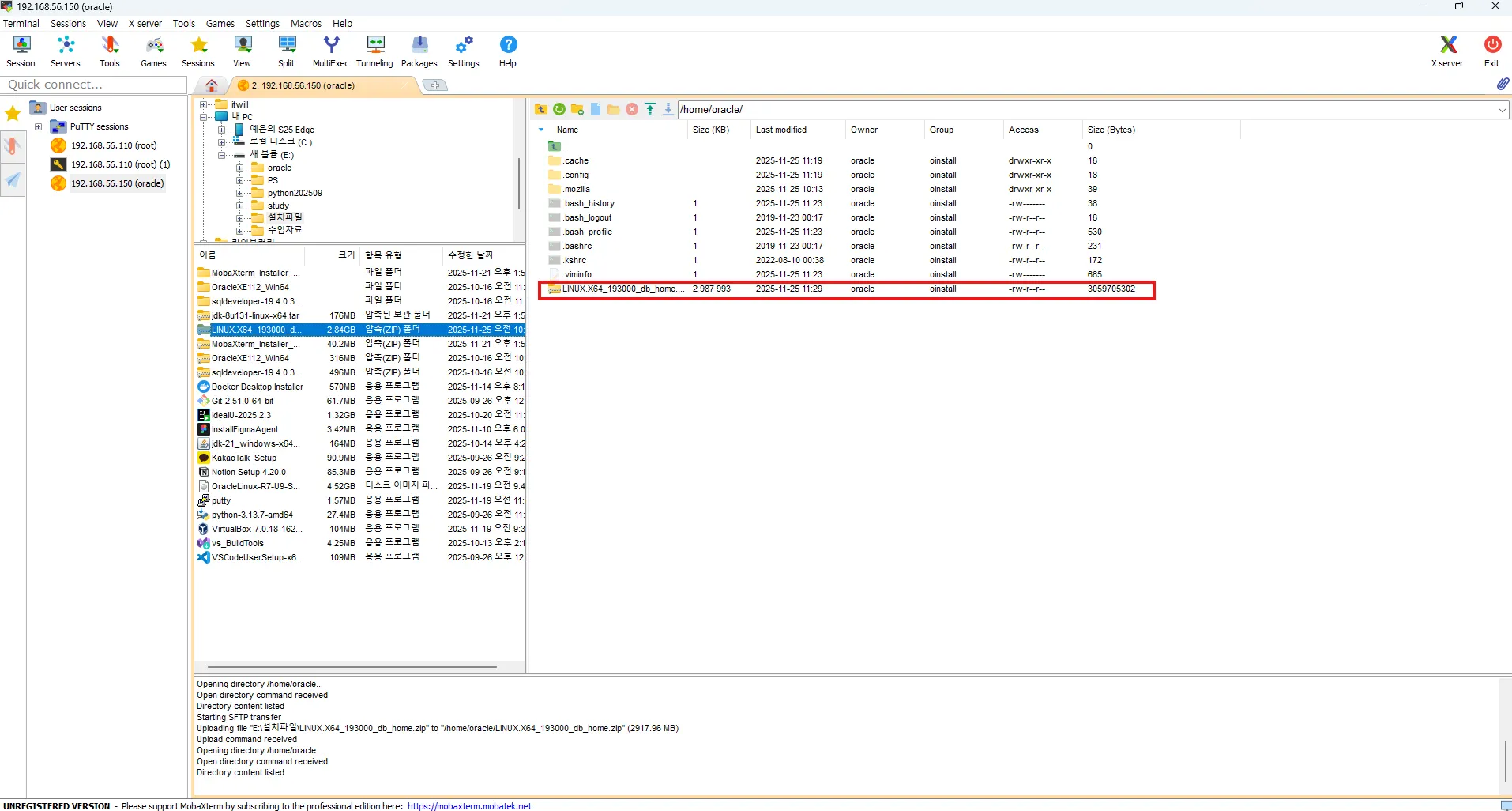Expand the 로컬 디스크 (C:) node
The width and height of the screenshot is (1512, 811).
222,142
